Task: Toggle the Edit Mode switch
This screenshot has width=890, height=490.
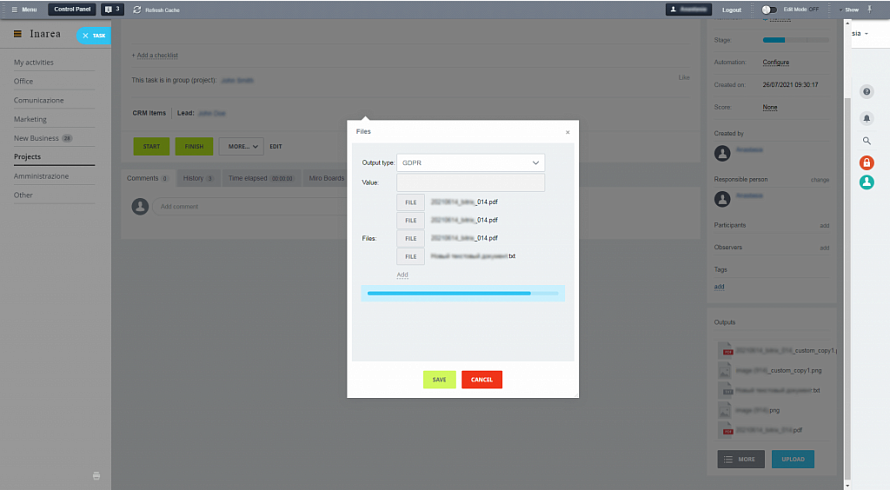Action: (769, 9)
